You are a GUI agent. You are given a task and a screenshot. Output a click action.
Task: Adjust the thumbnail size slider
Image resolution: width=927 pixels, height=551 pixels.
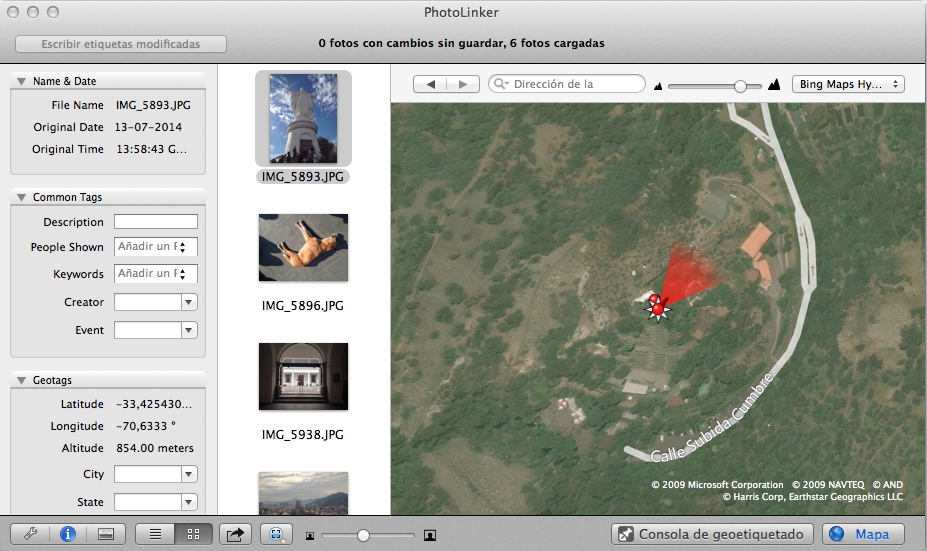pyautogui.click(x=363, y=535)
